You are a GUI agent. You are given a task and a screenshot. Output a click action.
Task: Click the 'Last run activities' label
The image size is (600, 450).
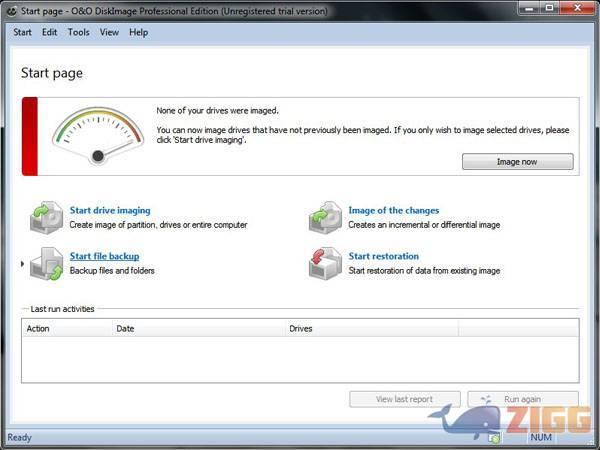coord(62,309)
